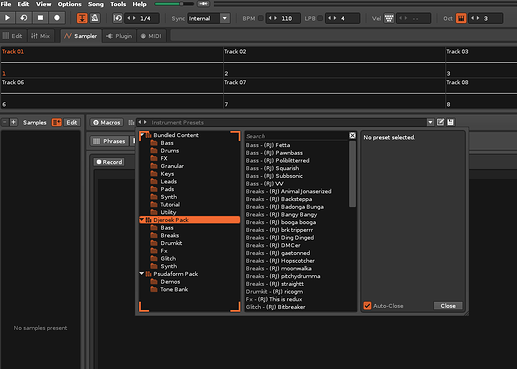The width and height of the screenshot is (517, 369).
Task: Toggle block loop icon beside 1/4
Action: [x=118, y=18]
